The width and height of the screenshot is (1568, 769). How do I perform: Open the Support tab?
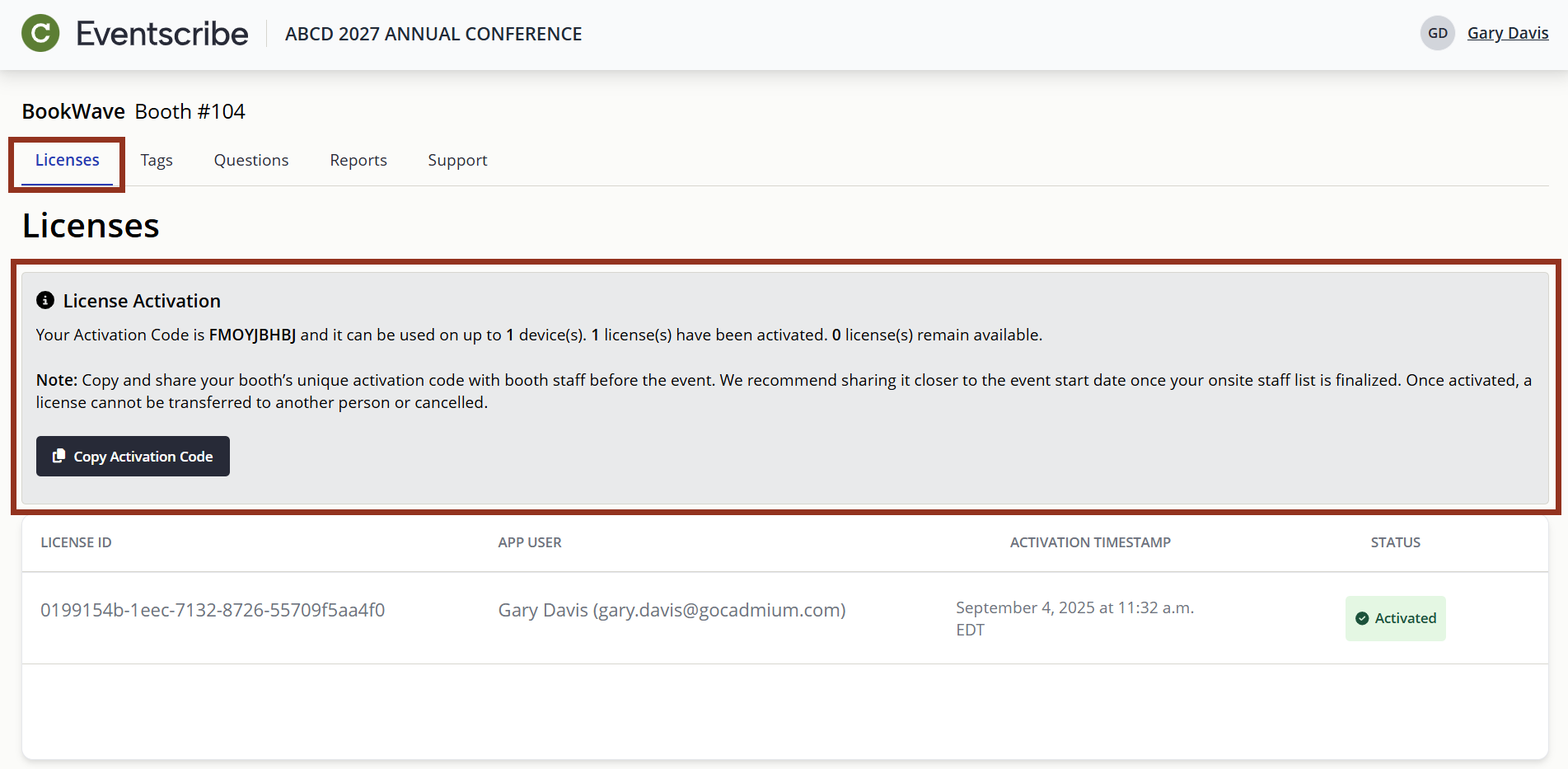point(457,160)
